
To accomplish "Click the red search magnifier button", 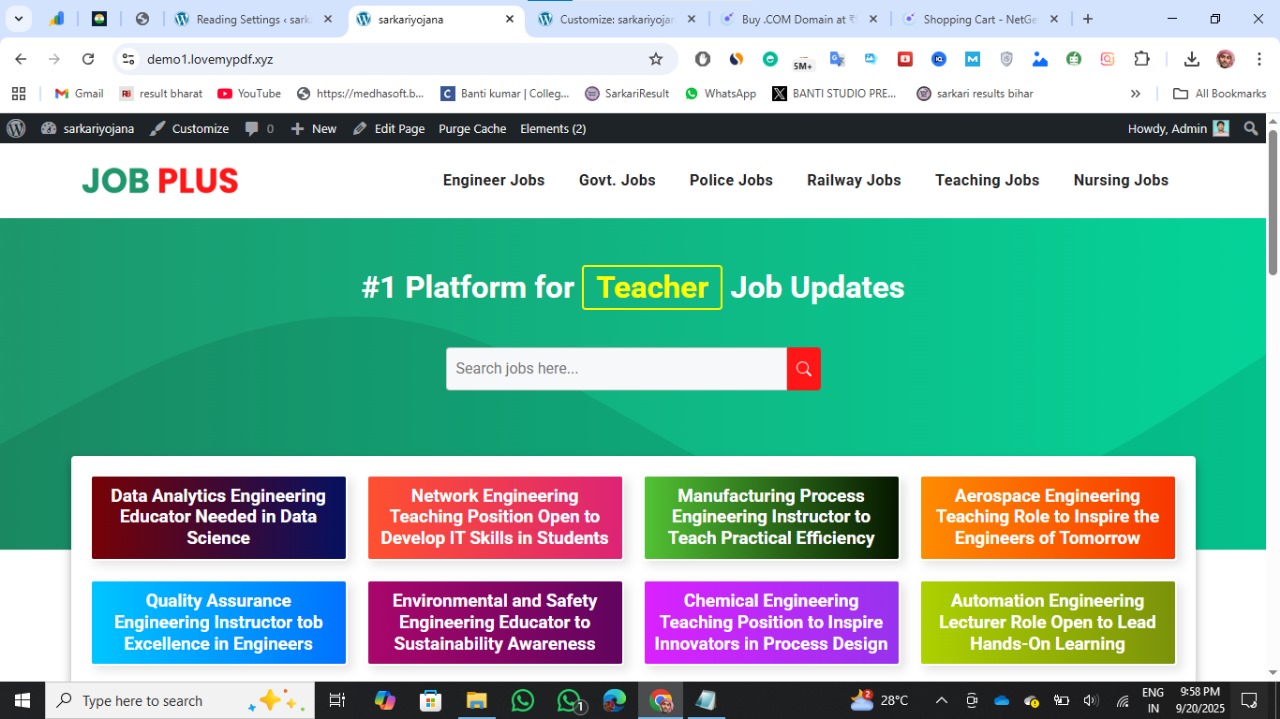I will point(803,369).
